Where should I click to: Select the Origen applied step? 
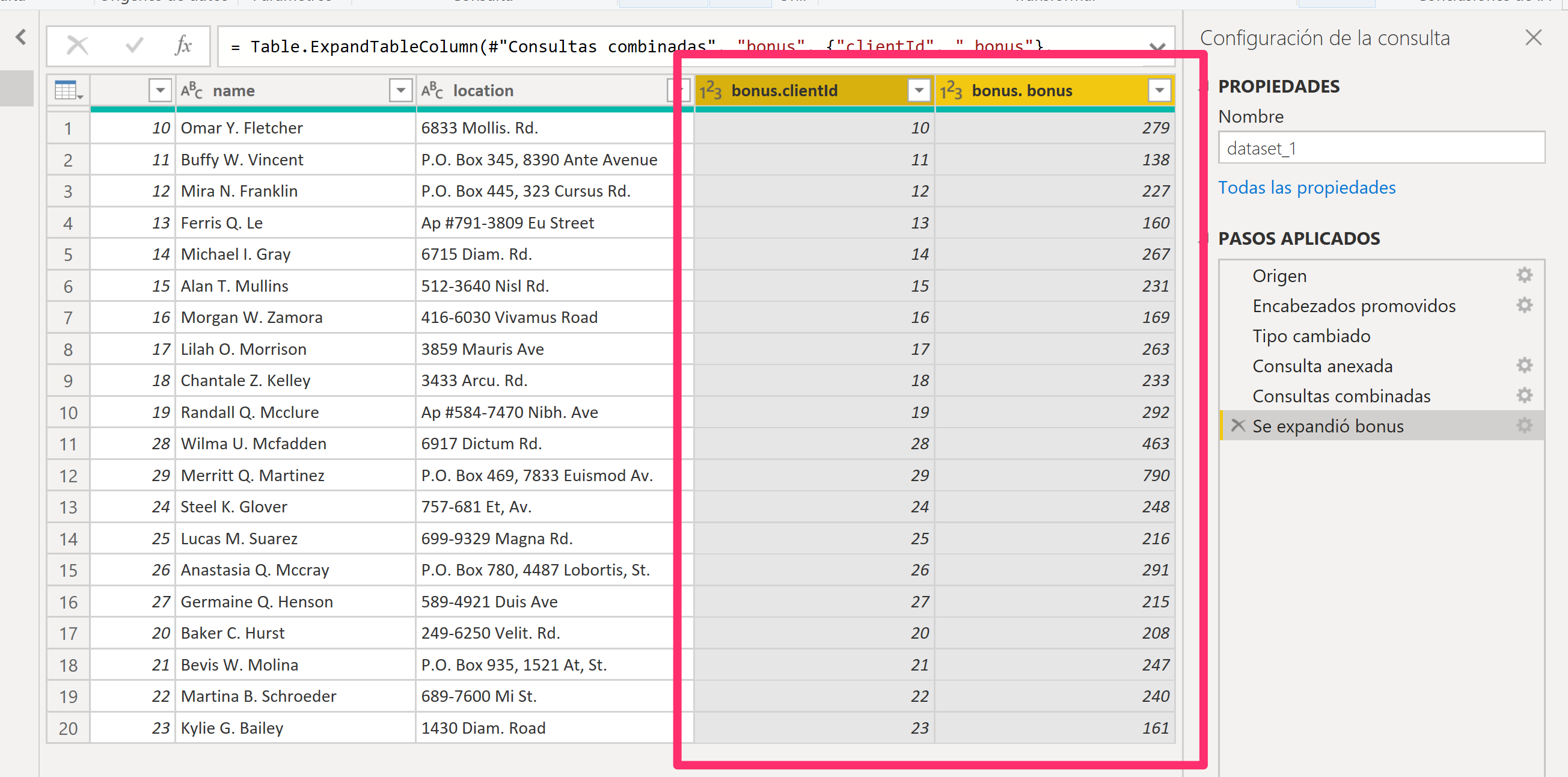pos(1279,276)
